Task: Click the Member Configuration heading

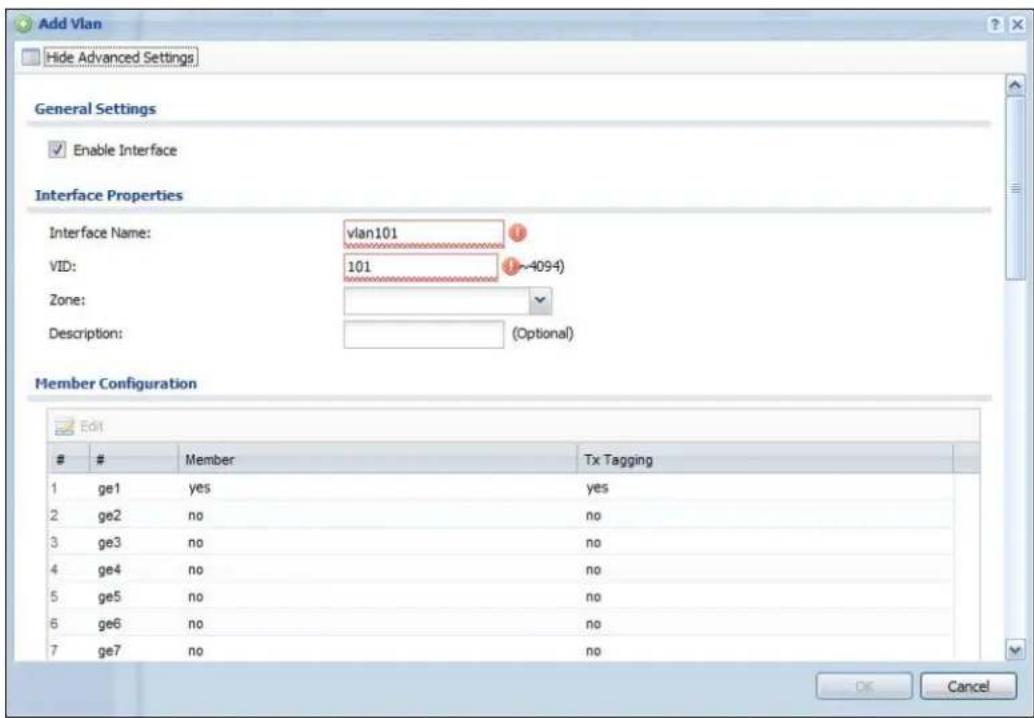Action: pos(115,383)
